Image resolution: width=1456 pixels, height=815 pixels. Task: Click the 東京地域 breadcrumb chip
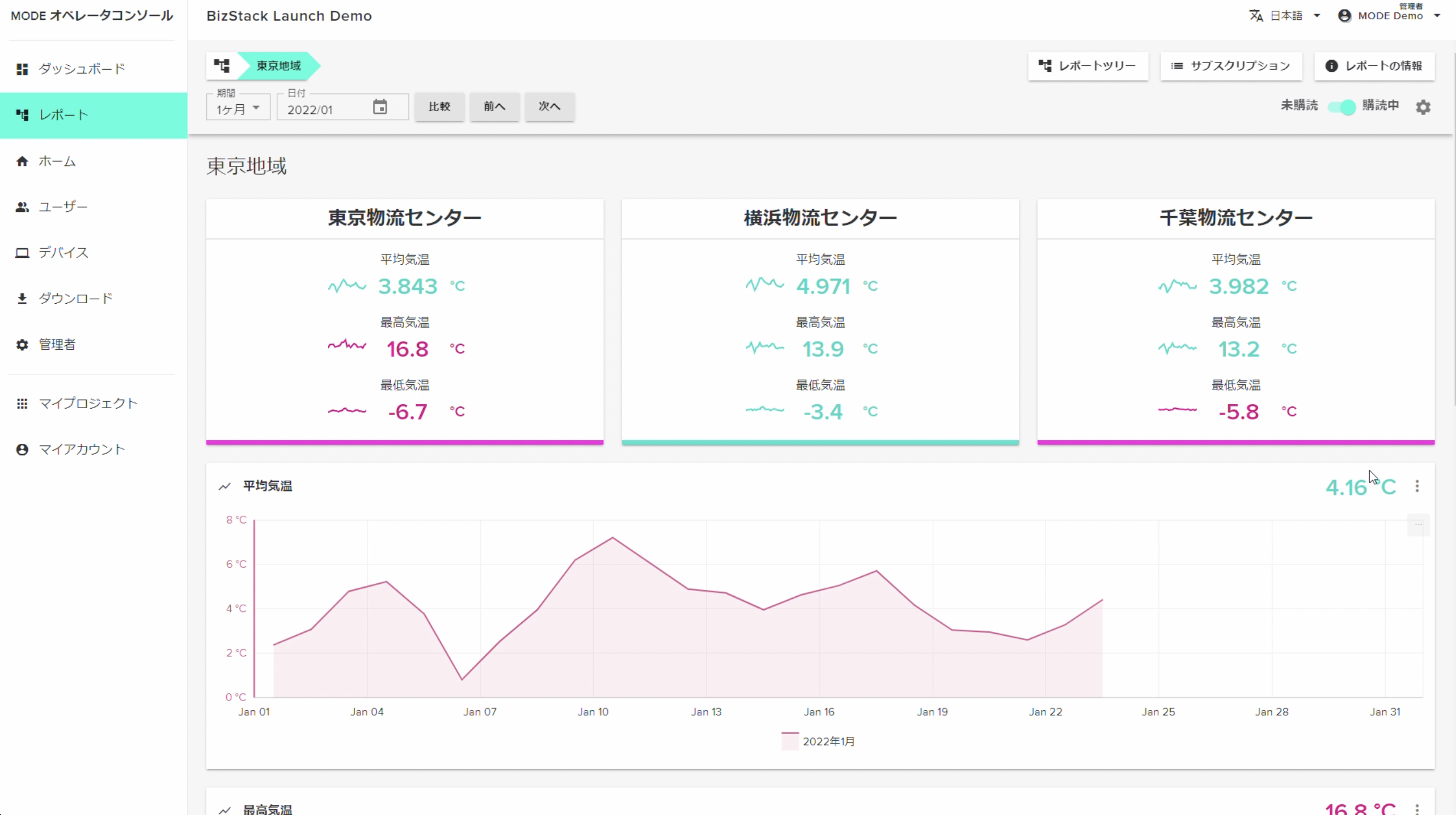pyautogui.click(x=279, y=66)
